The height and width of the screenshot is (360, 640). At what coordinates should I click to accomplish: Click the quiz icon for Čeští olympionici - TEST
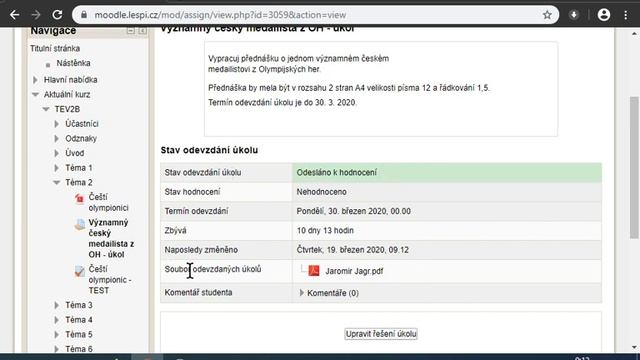tap(80, 271)
